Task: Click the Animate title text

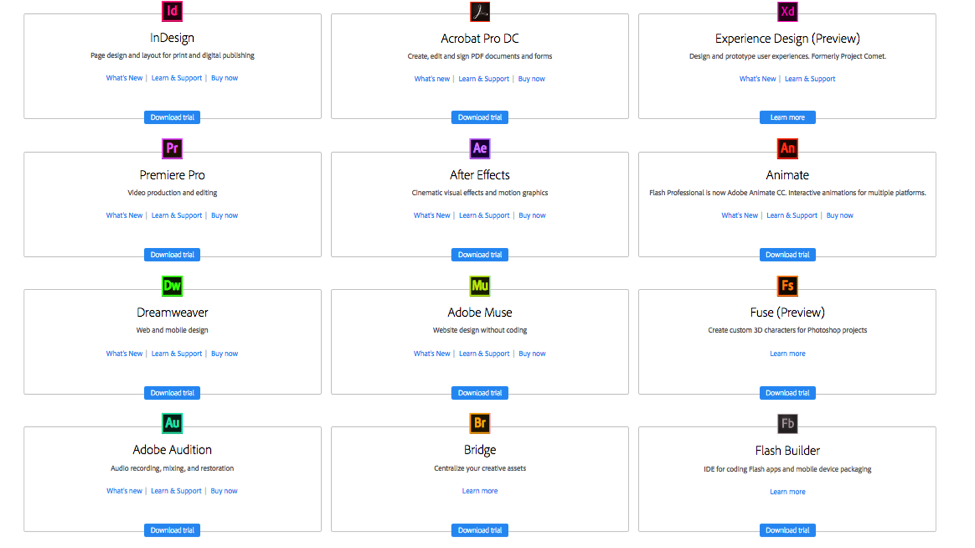Action: click(x=787, y=175)
